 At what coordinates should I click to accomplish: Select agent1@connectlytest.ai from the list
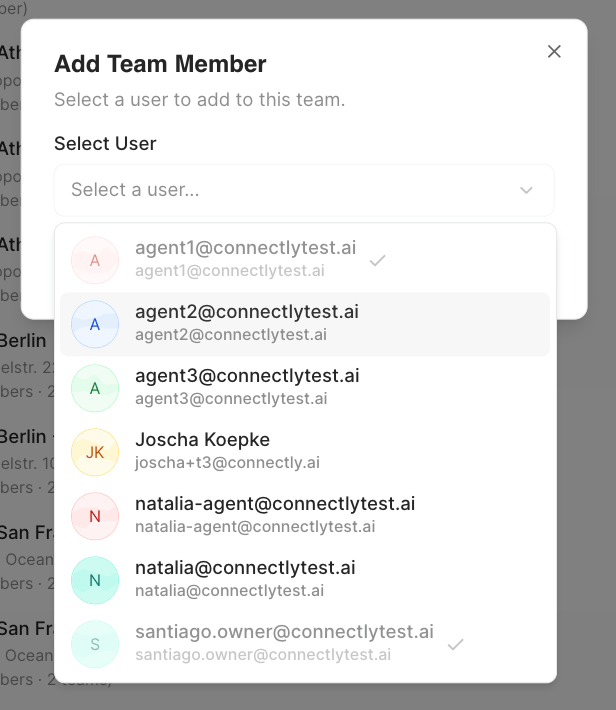click(x=305, y=260)
